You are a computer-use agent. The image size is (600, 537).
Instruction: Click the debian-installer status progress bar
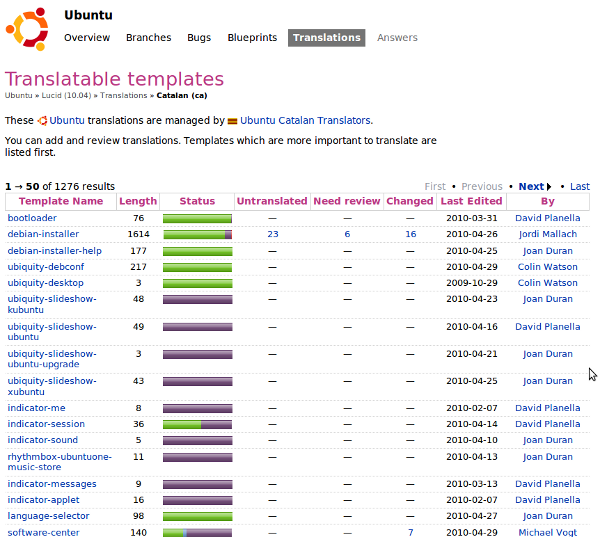197,235
